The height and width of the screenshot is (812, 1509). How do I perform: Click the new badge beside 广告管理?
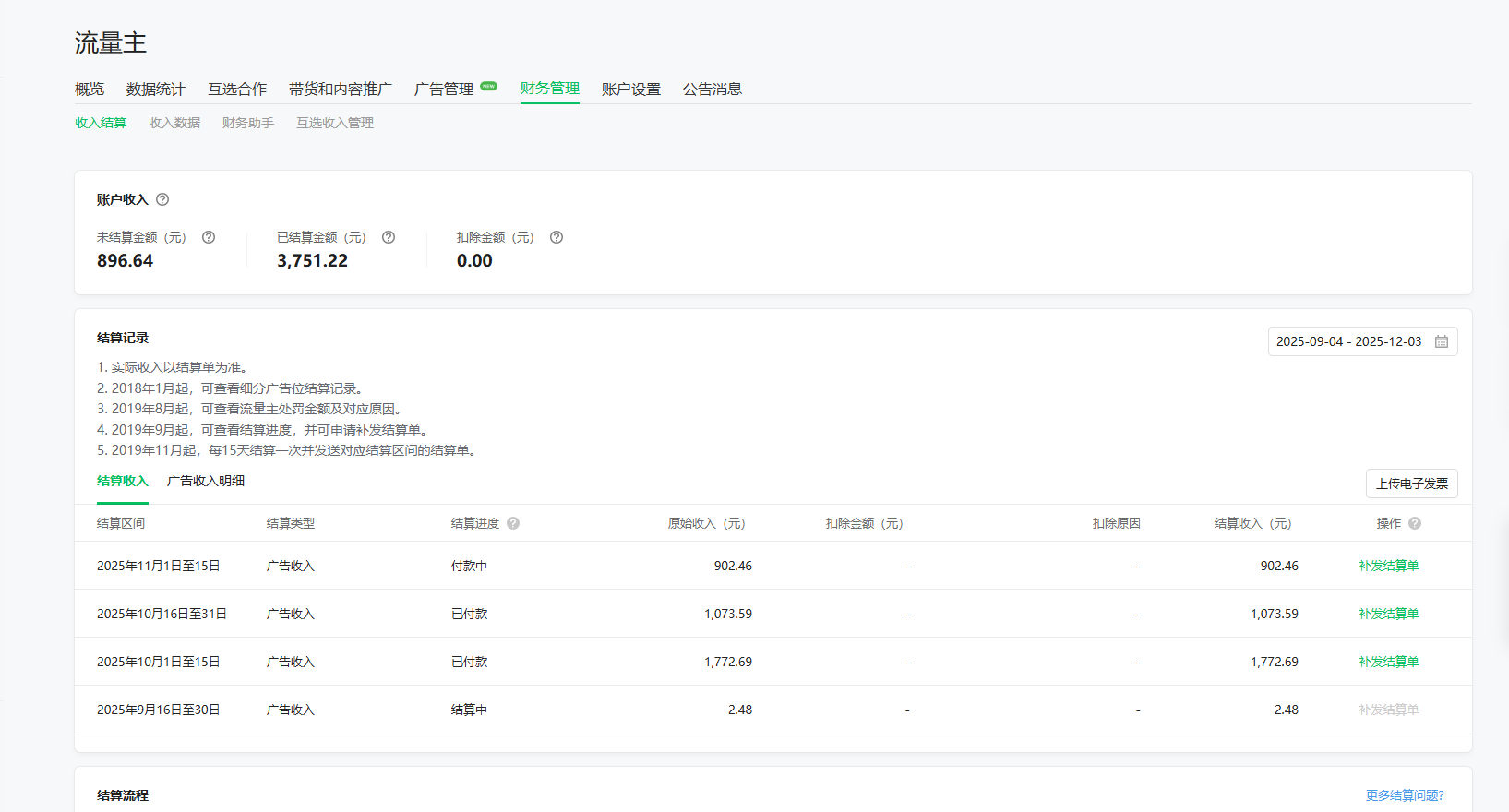(488, 87)
